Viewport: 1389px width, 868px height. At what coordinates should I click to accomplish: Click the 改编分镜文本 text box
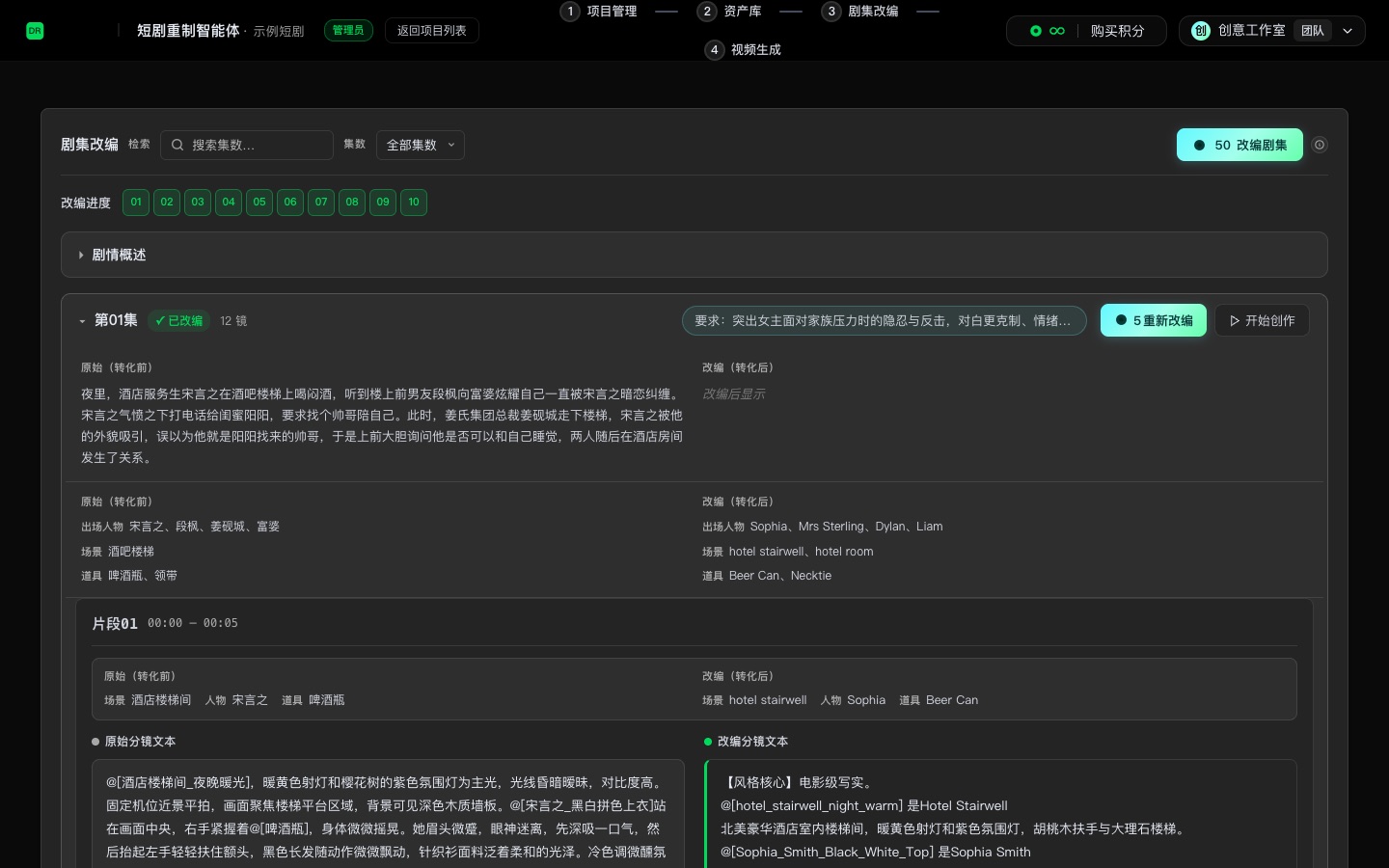coord(1000,814)
